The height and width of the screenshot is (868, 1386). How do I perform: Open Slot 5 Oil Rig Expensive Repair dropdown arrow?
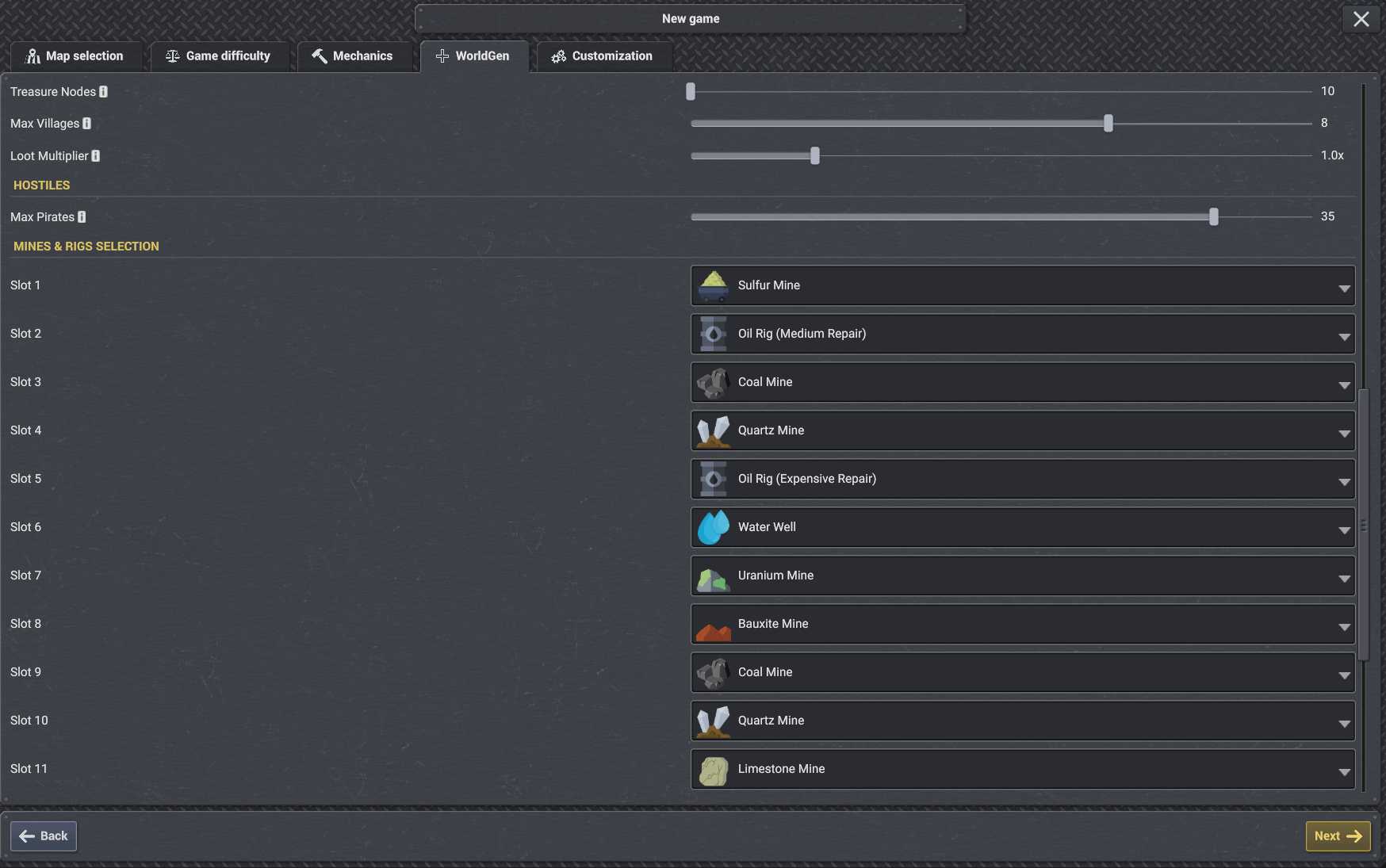[1344, 482]
